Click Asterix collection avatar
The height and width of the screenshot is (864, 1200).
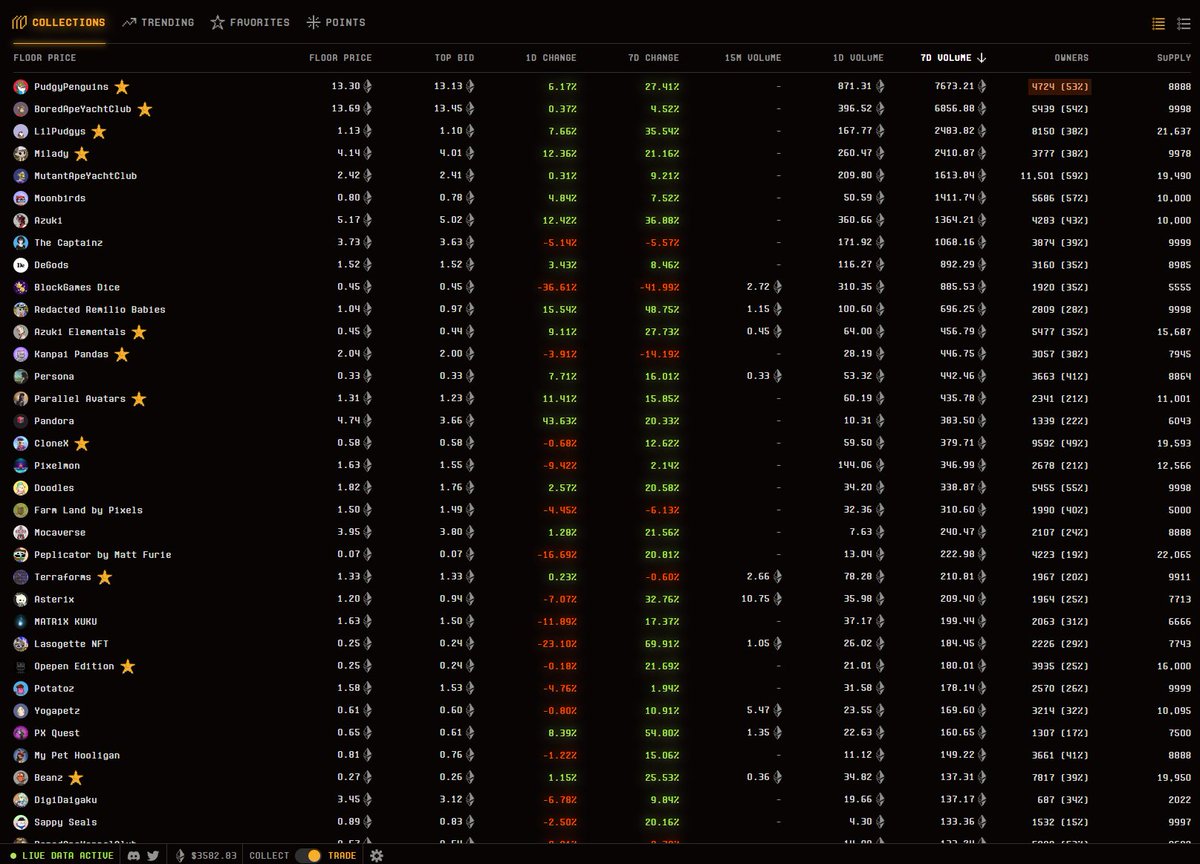[21, 599]
